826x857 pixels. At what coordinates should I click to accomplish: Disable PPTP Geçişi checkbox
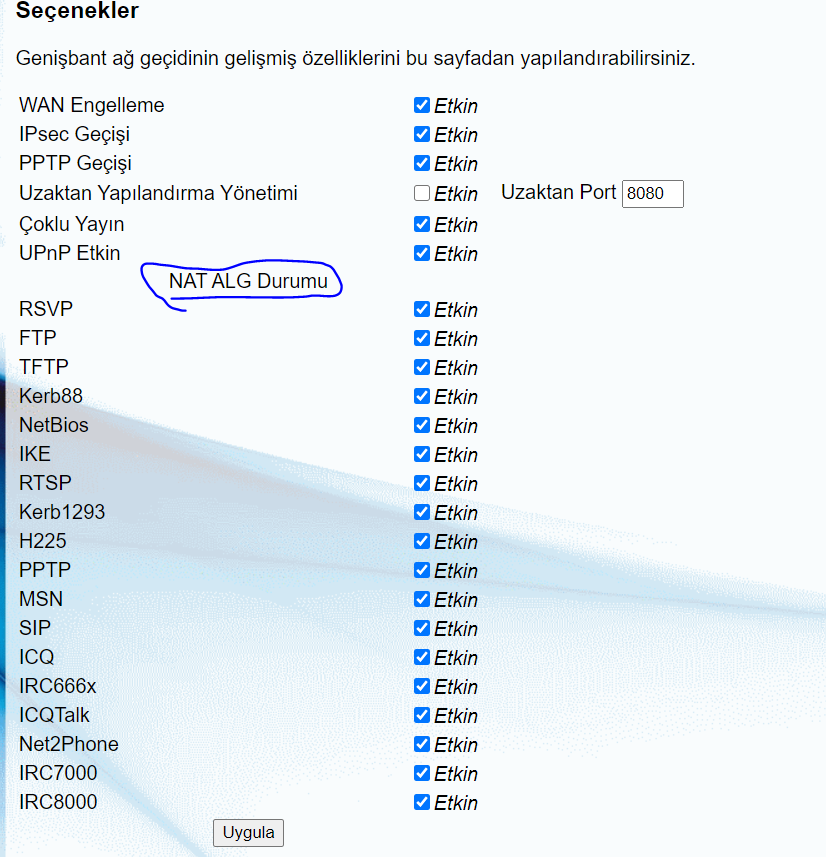(x=421, y=163)
